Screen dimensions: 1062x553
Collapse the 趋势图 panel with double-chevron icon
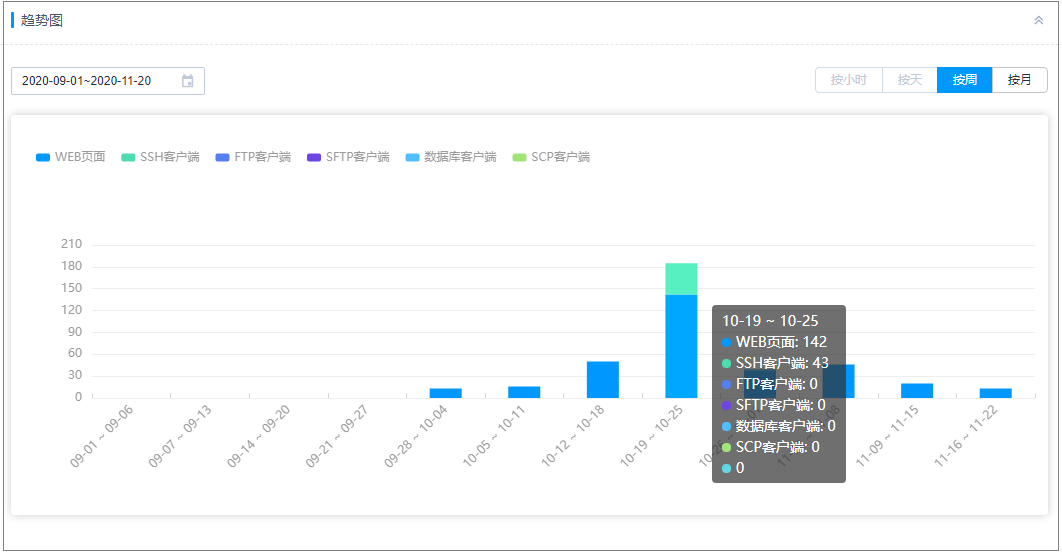tap(1038, 20)
